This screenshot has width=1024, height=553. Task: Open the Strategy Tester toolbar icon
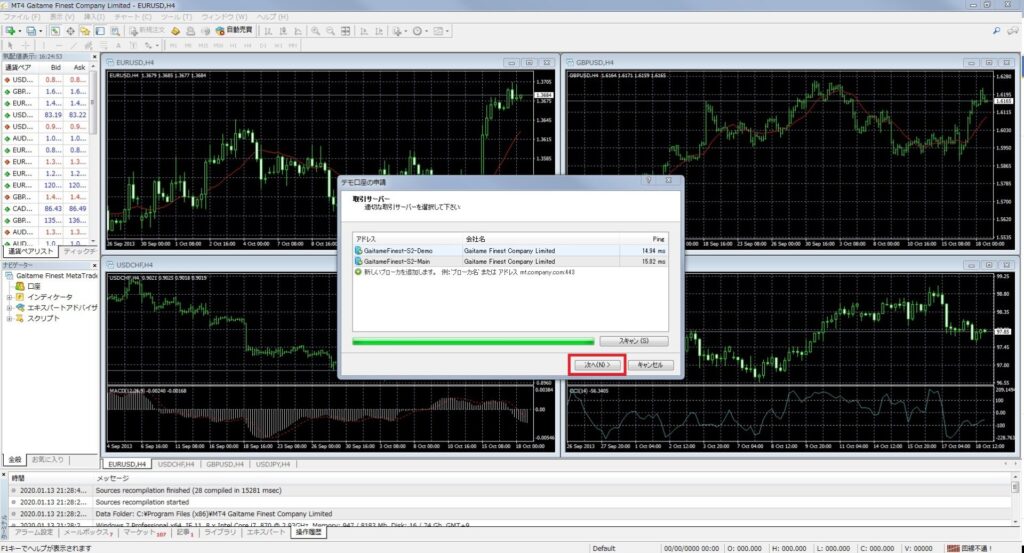(115, 31)
